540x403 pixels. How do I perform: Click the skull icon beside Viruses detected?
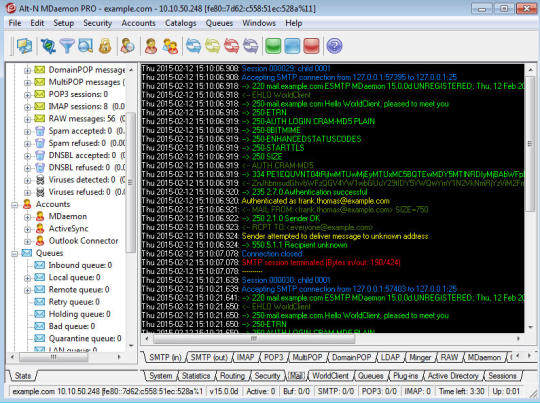click(40, 180)
